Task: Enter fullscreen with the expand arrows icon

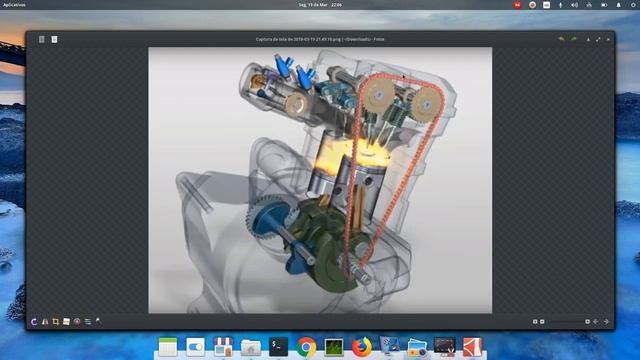Action: coord(598,39)
